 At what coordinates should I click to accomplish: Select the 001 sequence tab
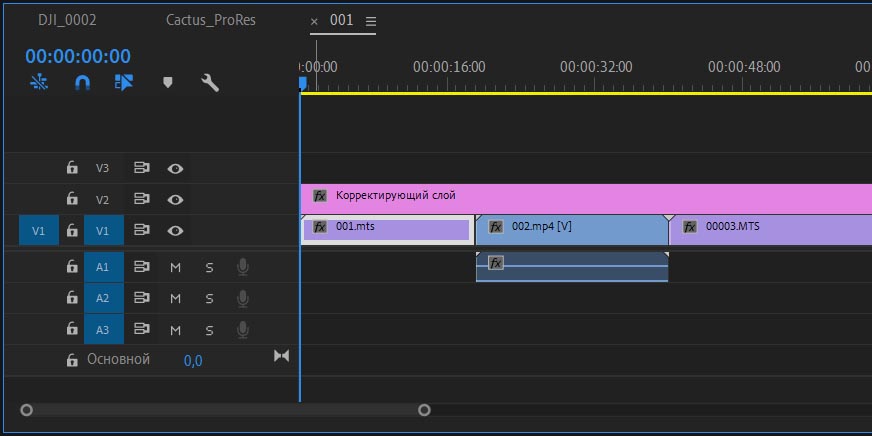click(x=341, y=20)
